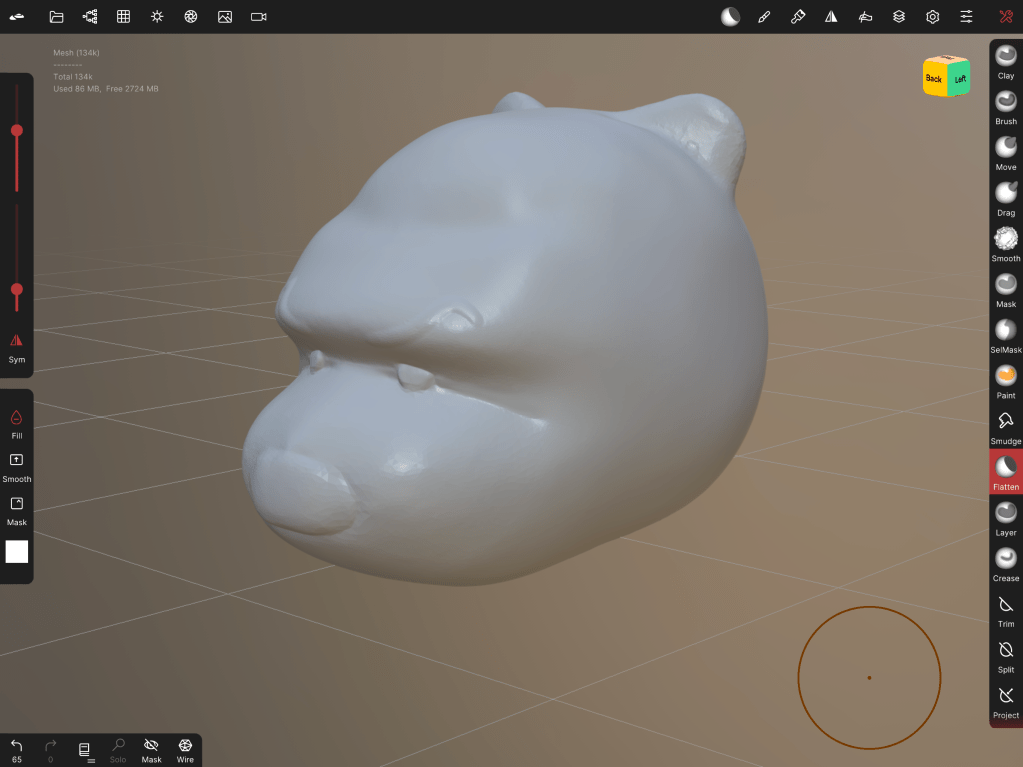Select the Clay sculpting brush
The image size is (1023, 767).
tap(1005, 60)
